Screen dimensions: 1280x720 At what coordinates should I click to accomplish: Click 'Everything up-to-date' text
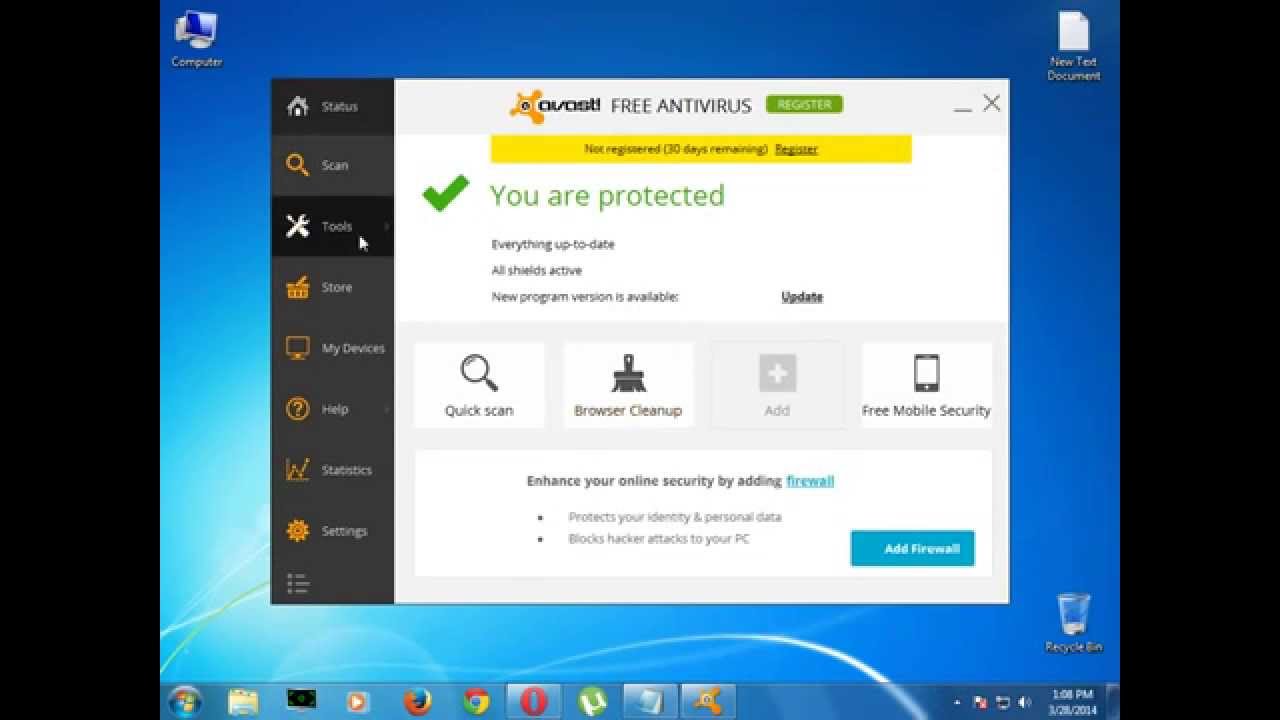(553, 244)
